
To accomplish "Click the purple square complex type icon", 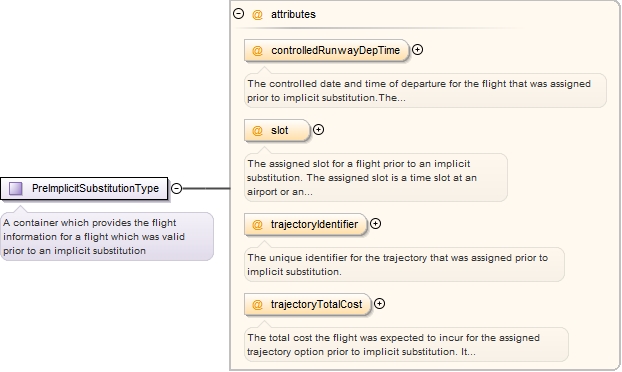I will click(16, 188).
